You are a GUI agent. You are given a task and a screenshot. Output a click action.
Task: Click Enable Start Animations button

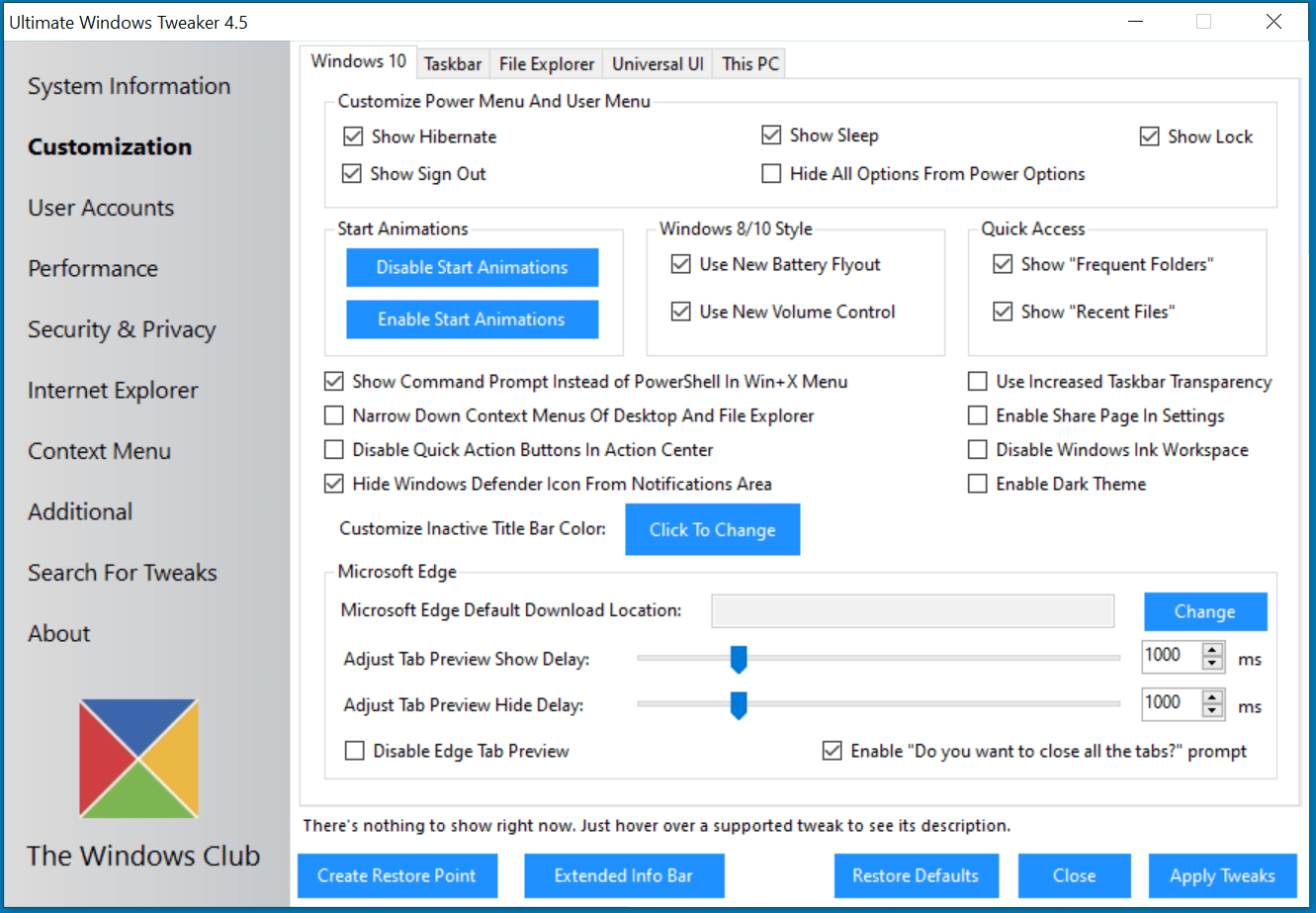coord(473,320)
